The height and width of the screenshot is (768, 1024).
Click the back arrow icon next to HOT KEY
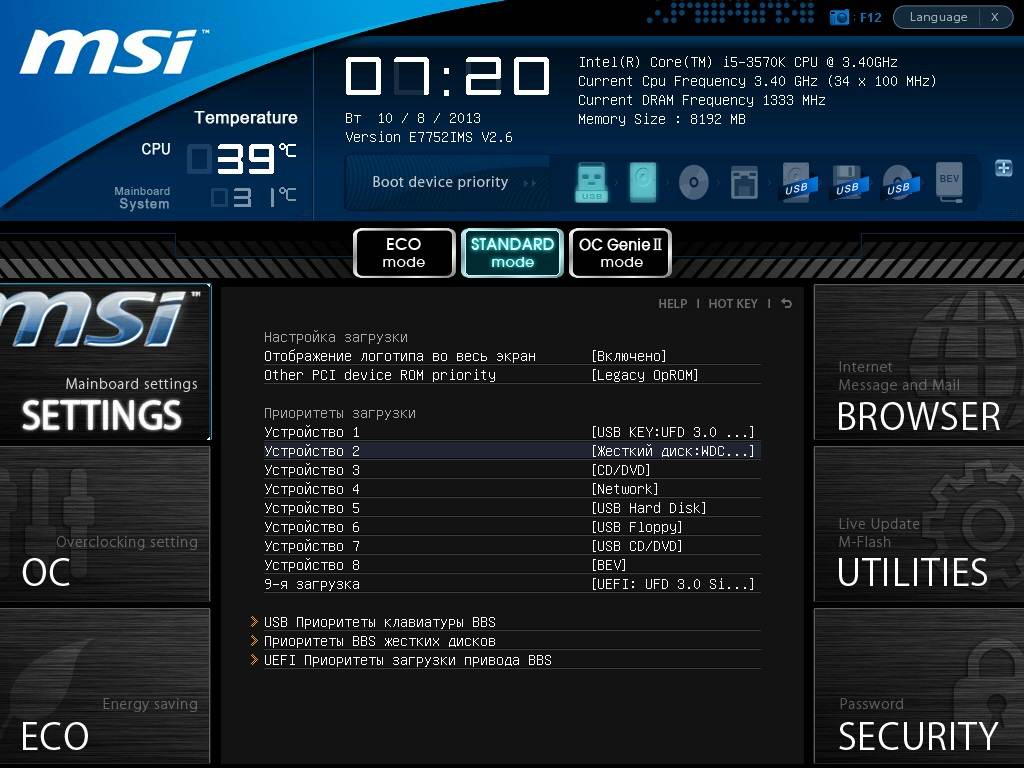pyautogui.click(x=787, y=304)
